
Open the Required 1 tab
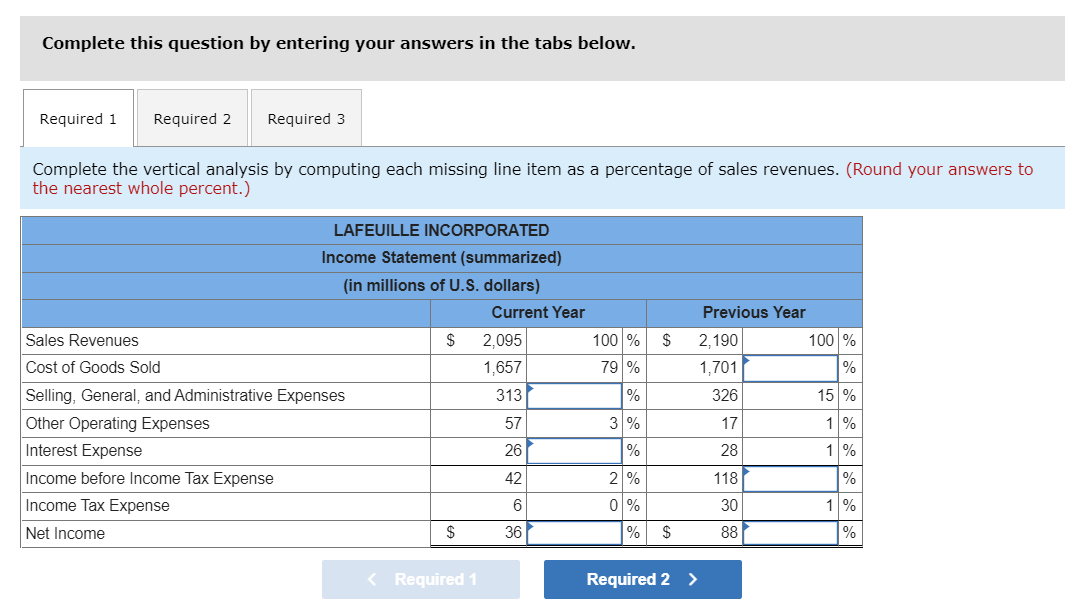(79, 118)
